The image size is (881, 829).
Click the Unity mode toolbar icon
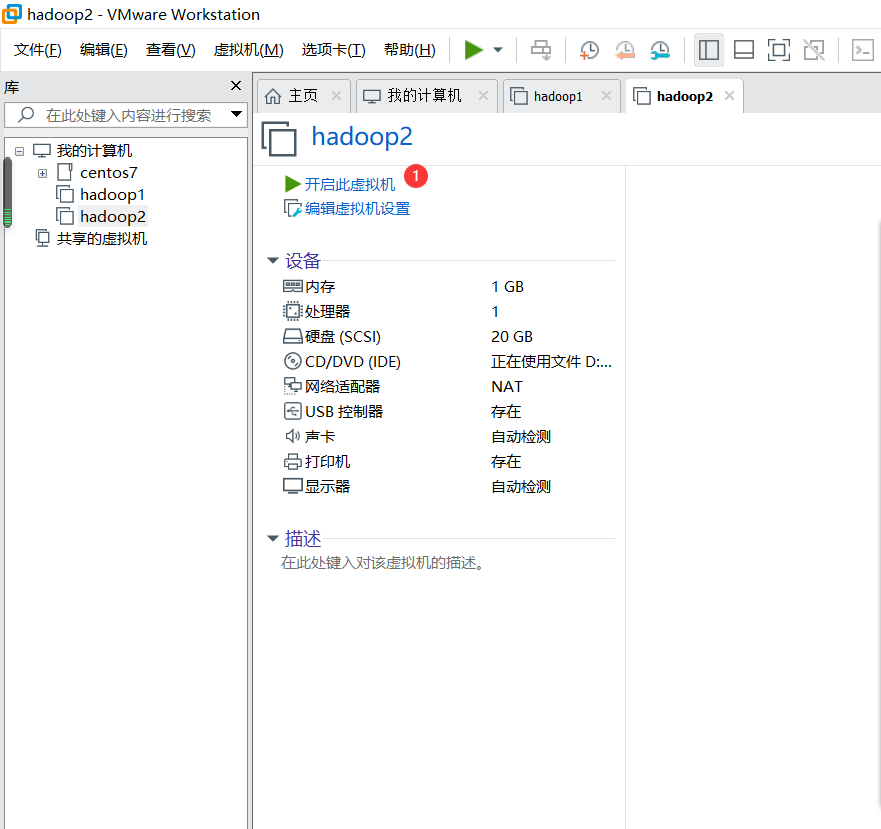tap(814, 50)
